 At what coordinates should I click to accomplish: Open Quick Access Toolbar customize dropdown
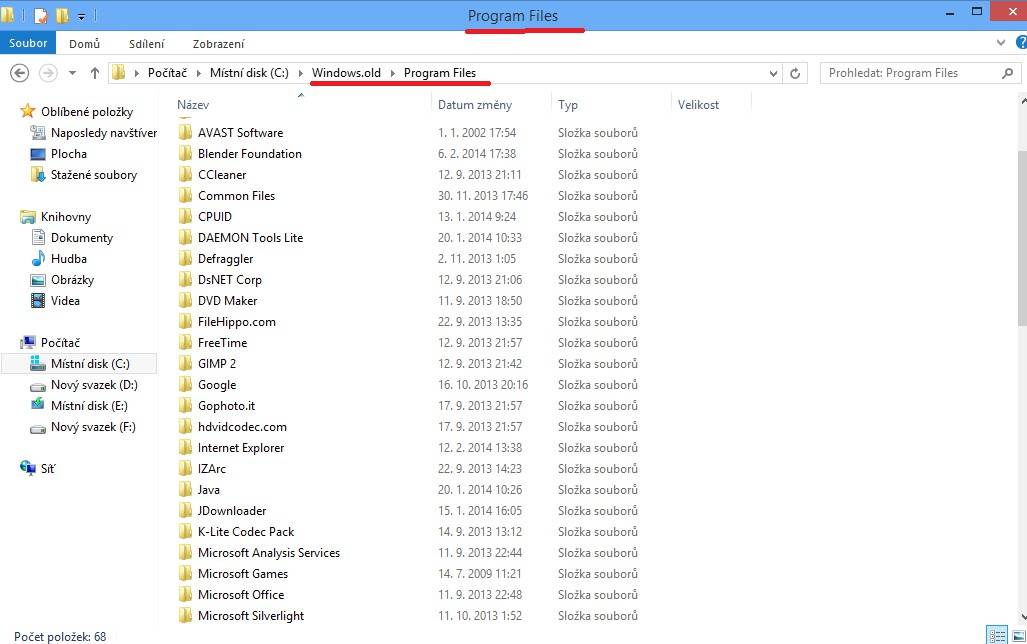[x=82, y=16]
